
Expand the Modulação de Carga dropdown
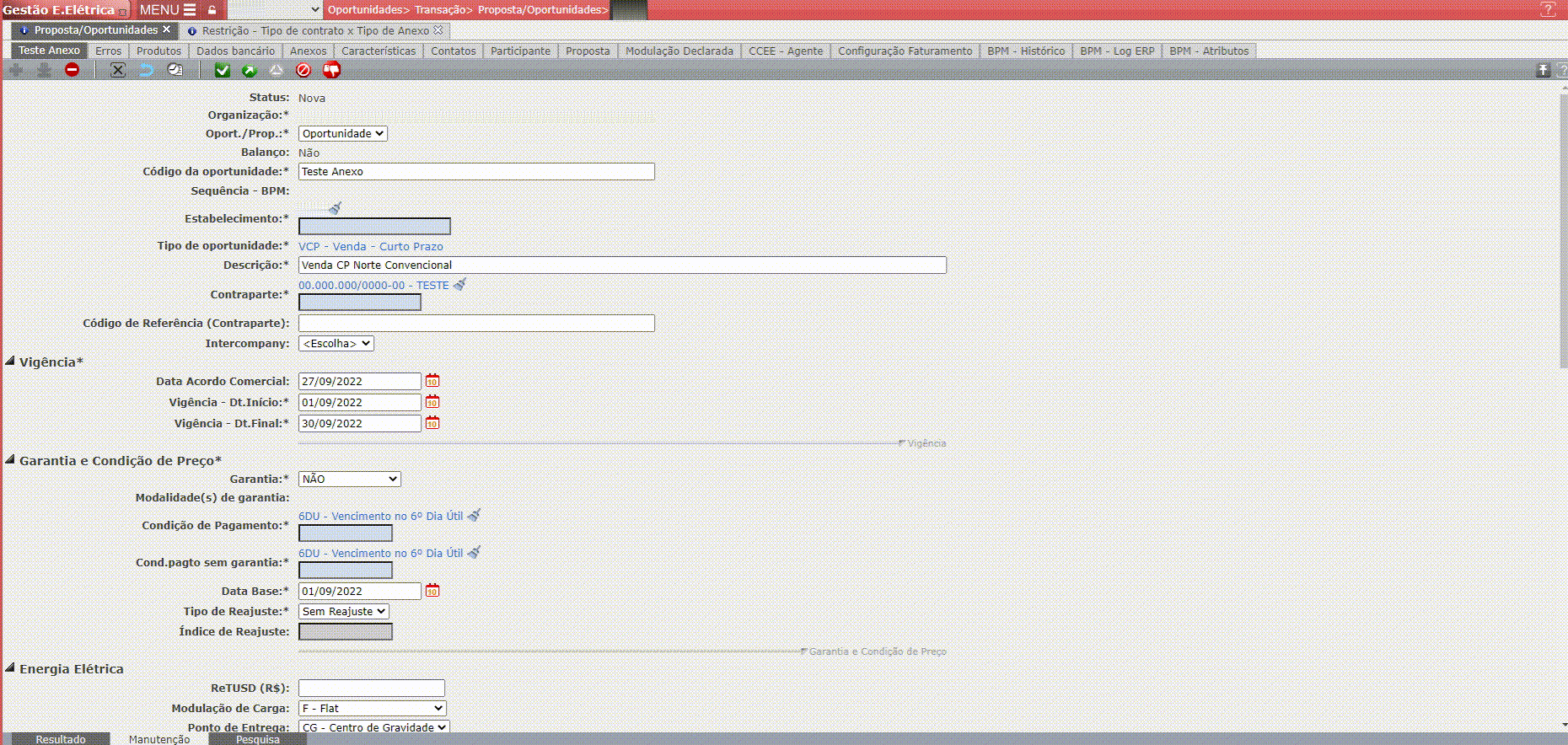click(x=372, y=708)
